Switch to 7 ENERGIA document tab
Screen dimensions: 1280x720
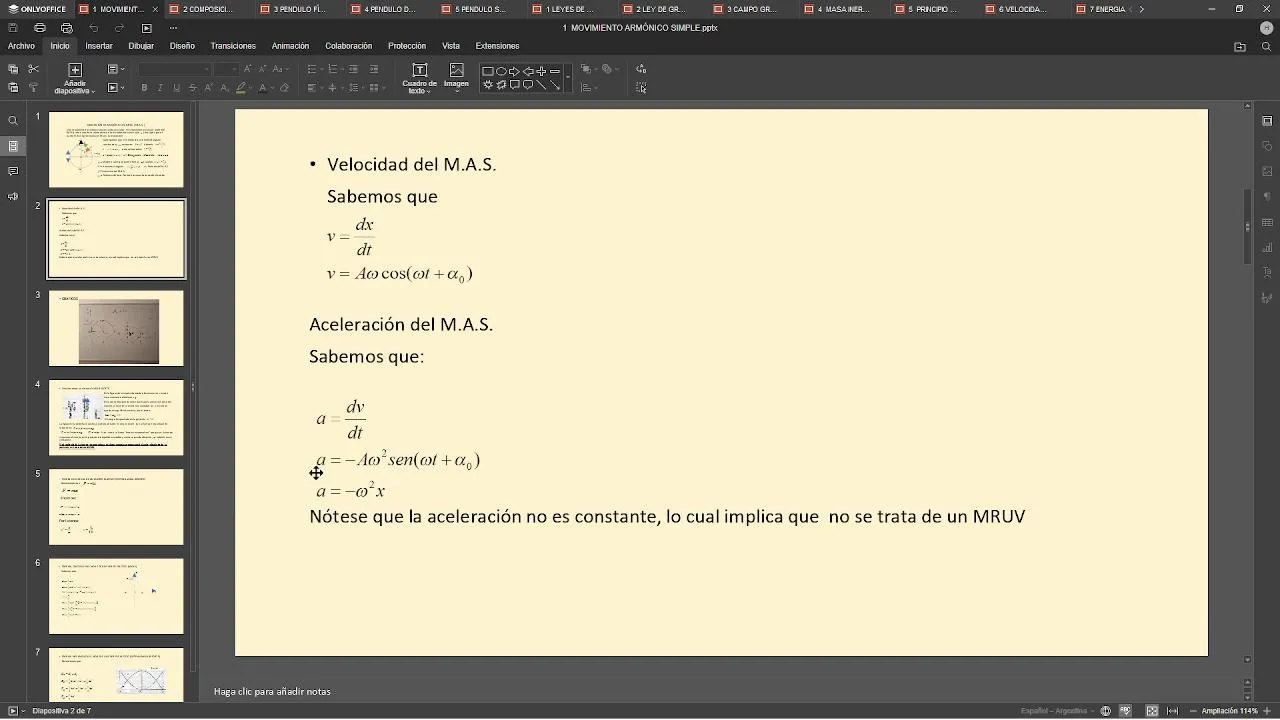tap(1103, 9)
